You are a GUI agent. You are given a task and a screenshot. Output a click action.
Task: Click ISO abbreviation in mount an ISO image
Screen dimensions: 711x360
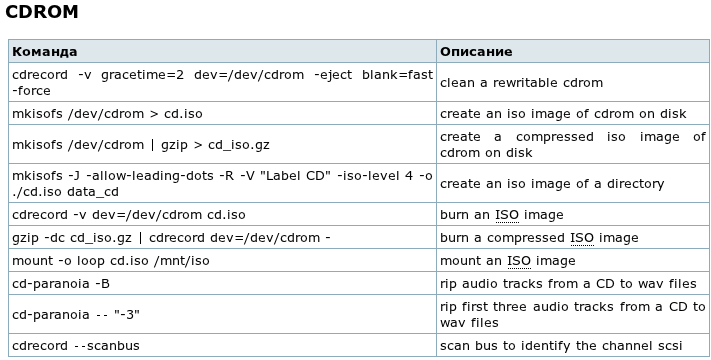click(x=519, y=261)
